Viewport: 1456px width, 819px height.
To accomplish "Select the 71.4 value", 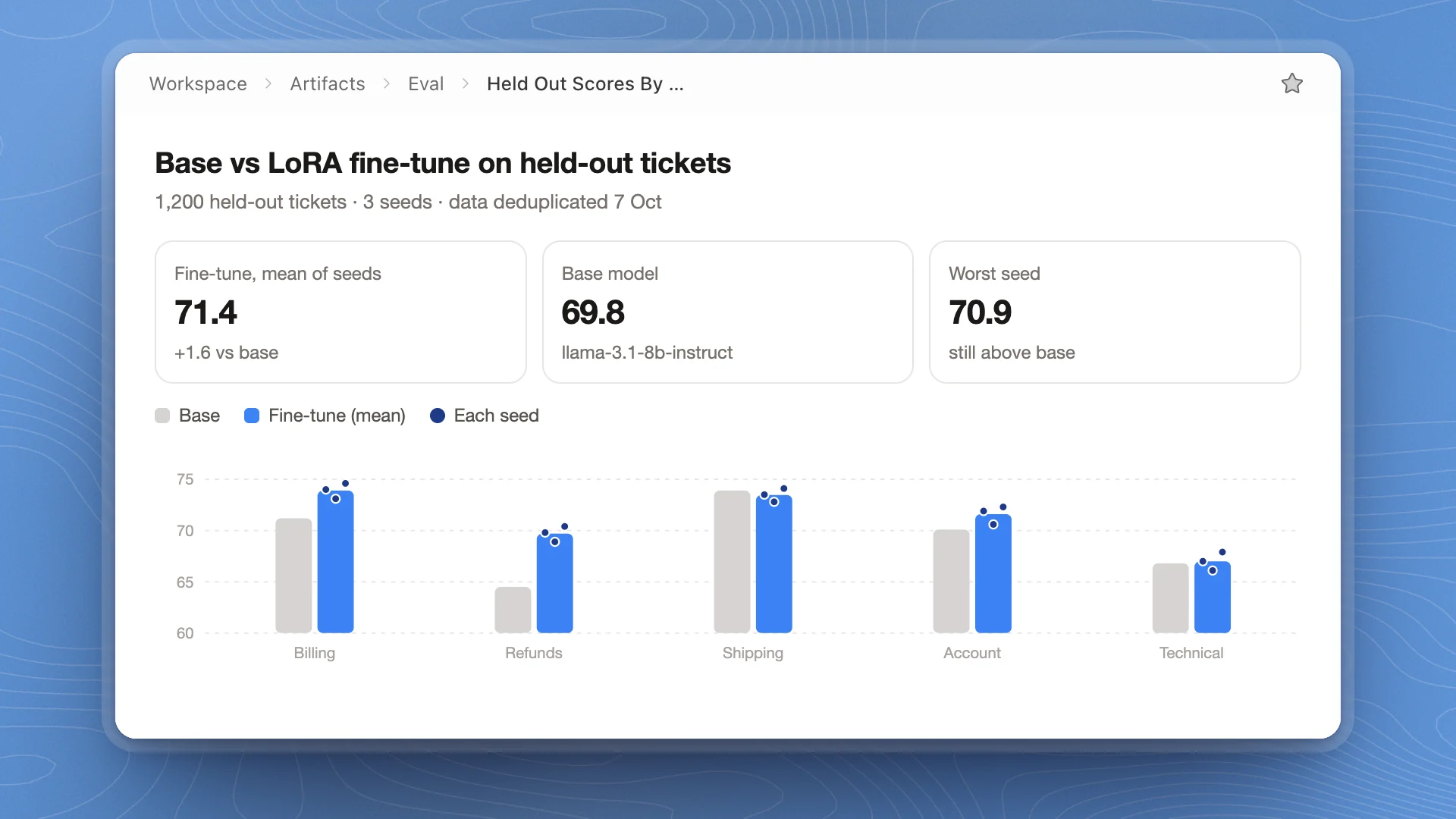I will 206,312.
